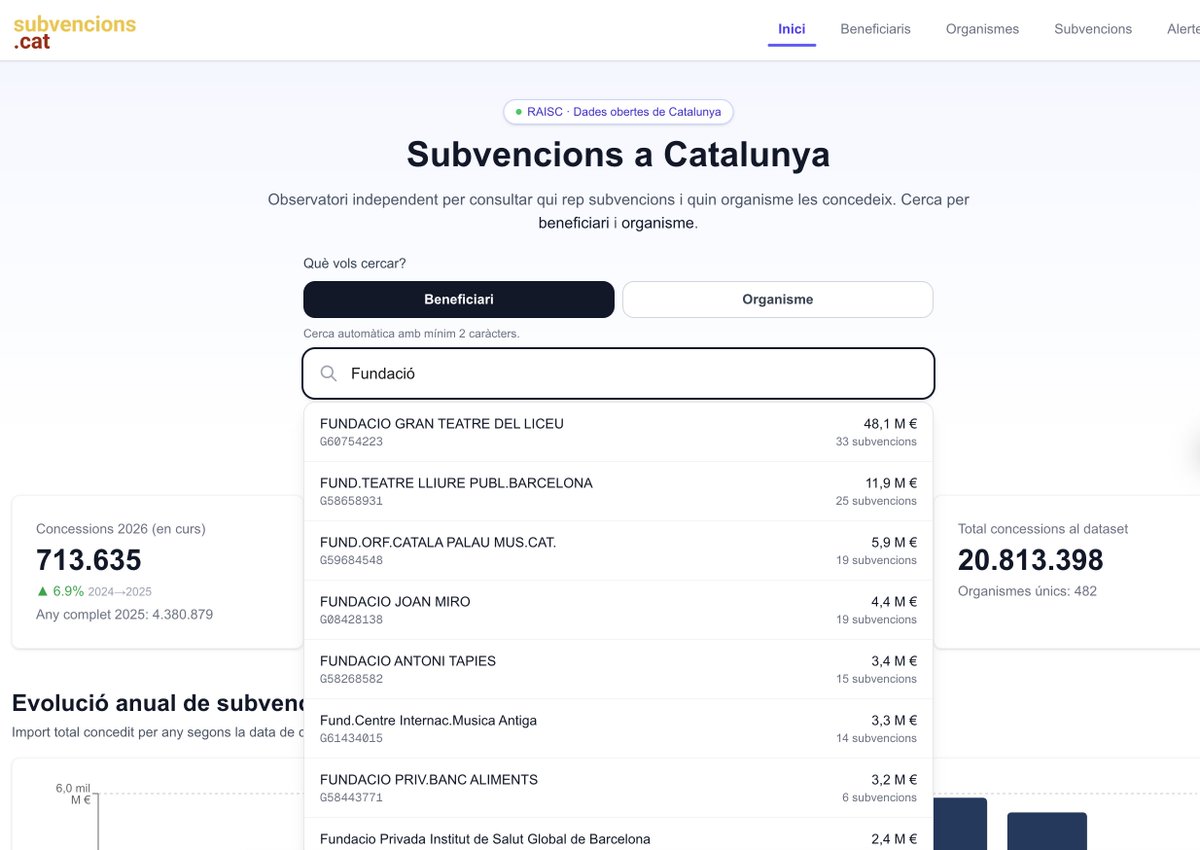Image resolution: width=1200 pixels, height=850 pixels.
Task: Click tax ID G08428138
Action: [351, 619]
